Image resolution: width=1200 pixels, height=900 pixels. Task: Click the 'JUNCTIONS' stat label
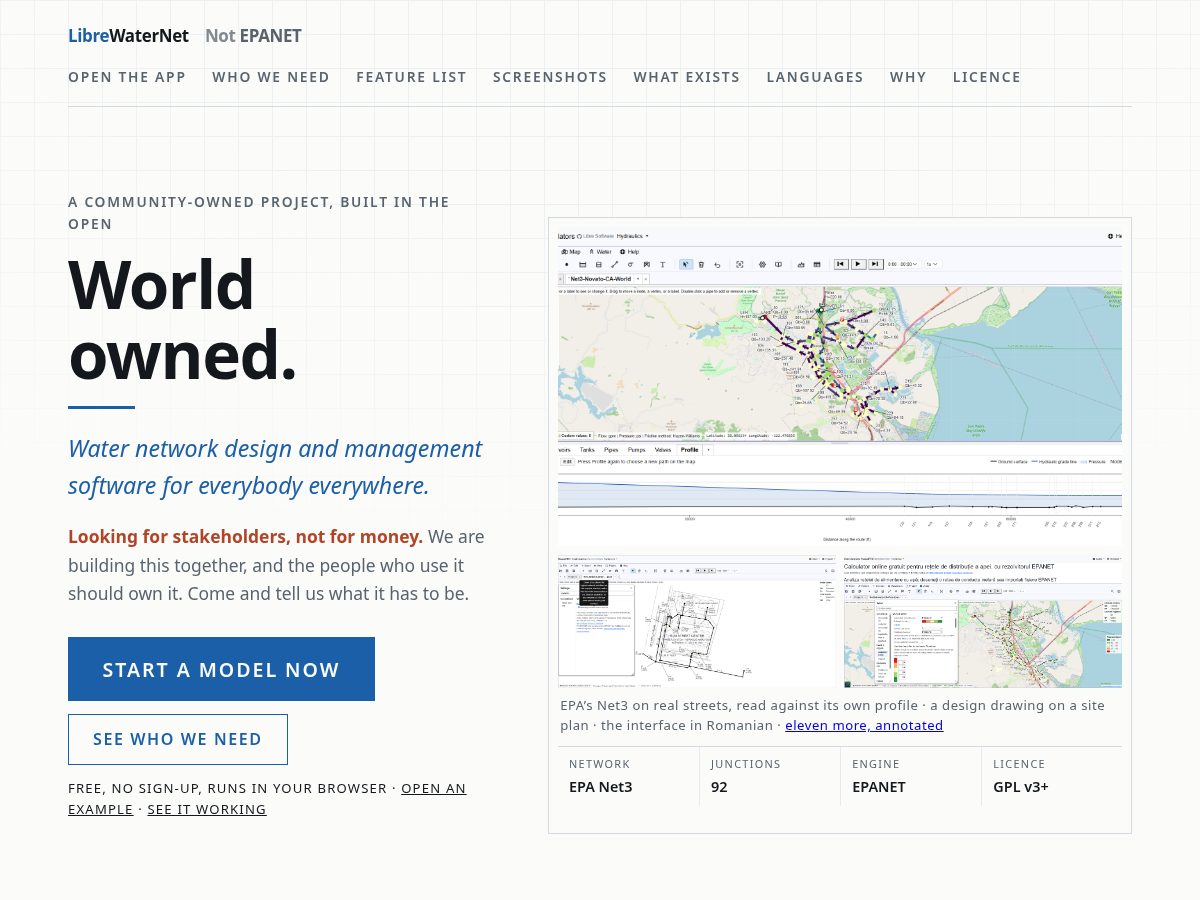tap(746, 764)
